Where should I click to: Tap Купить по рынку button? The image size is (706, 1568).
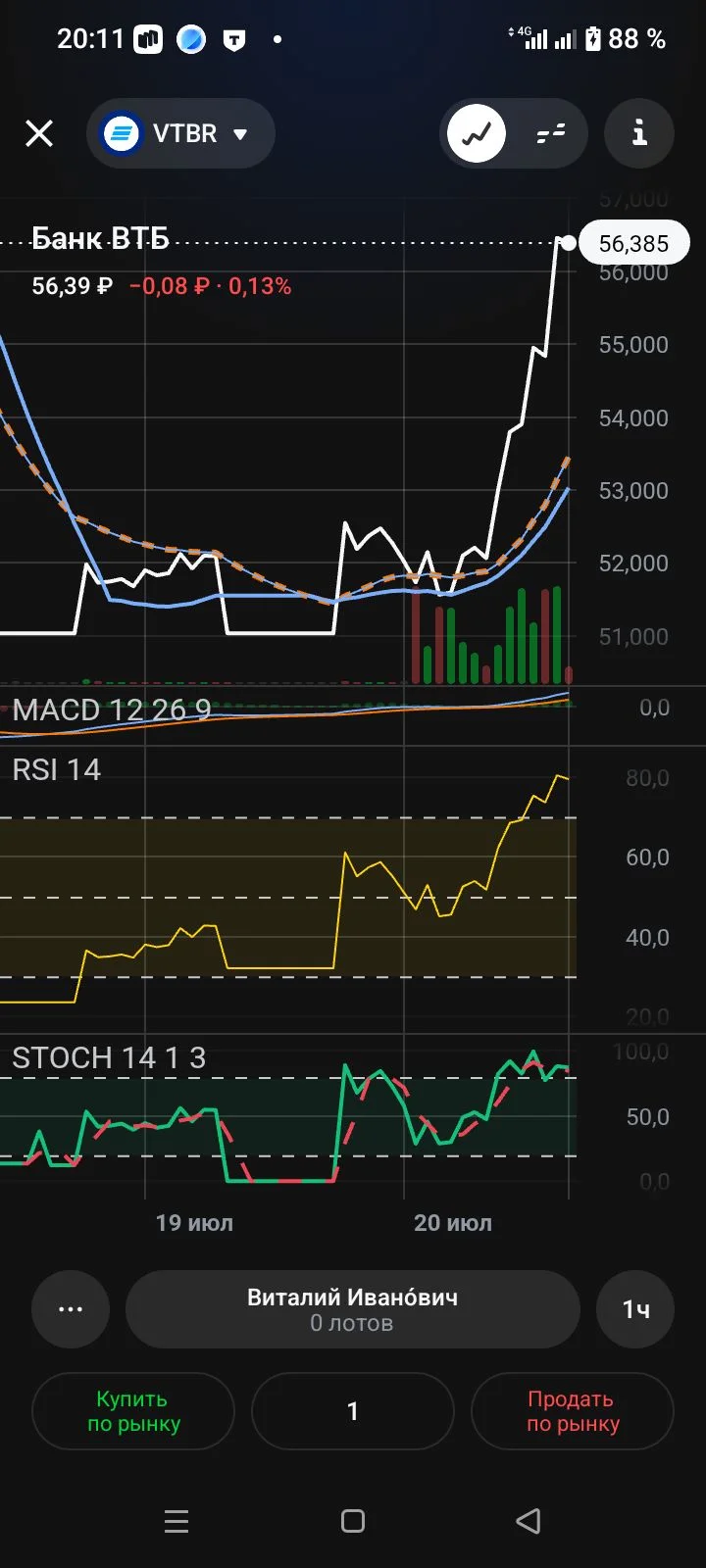point(133,1411)
